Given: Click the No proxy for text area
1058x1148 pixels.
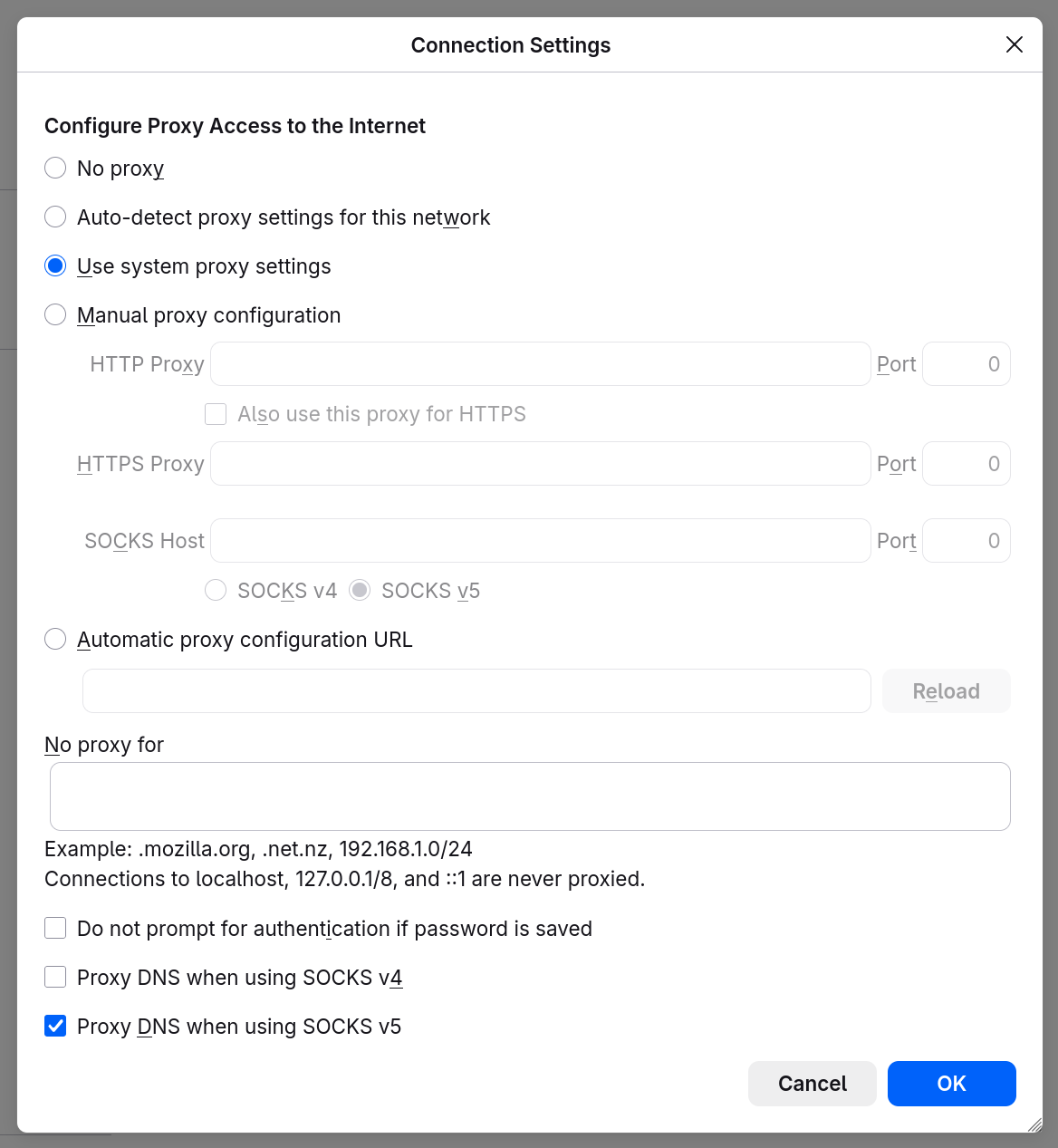Looking at the screenshot, I should click(x=530, y=796).
